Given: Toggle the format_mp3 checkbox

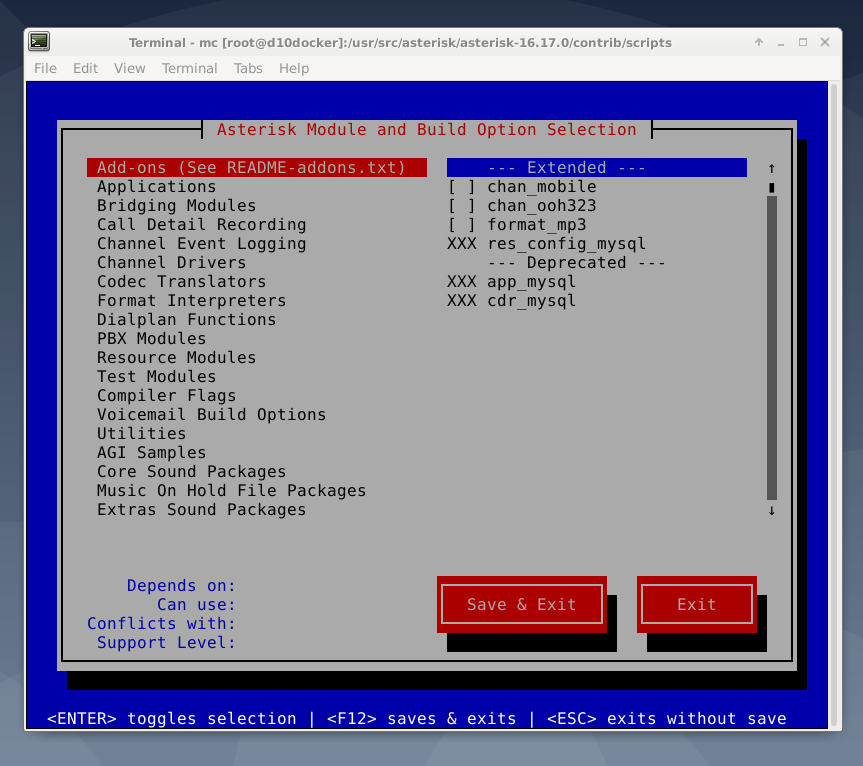Looking at the screenshot, I should click(x=461, y=225).
